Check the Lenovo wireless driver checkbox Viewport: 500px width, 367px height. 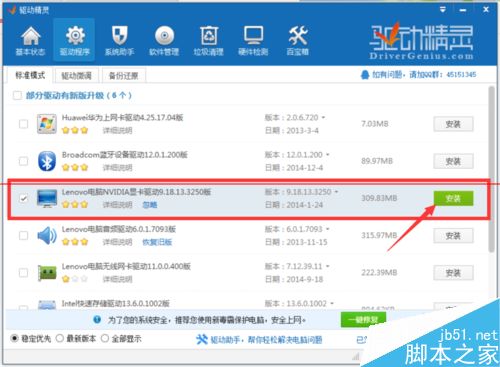(23, 273)
